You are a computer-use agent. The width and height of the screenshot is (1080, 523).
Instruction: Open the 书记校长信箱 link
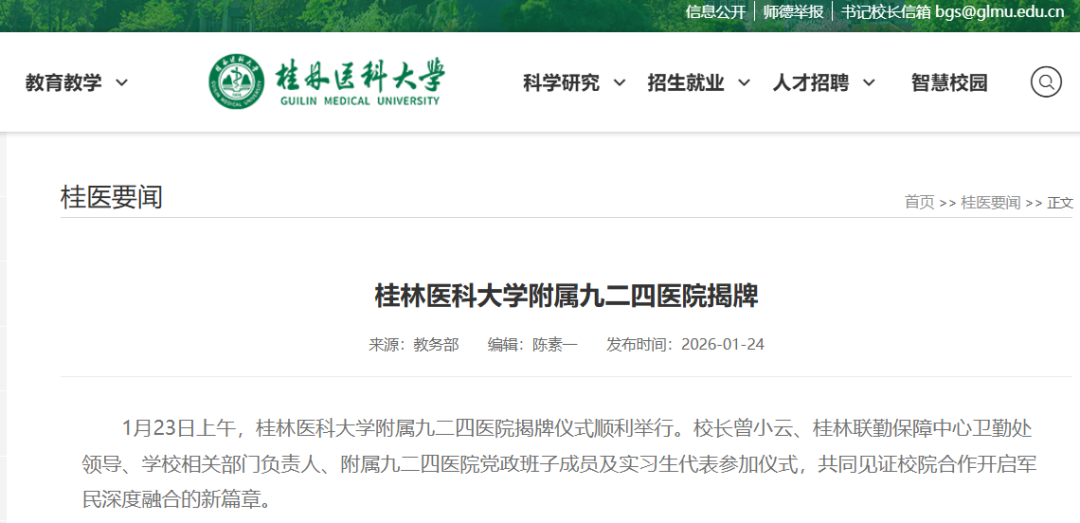pos(886,12)
